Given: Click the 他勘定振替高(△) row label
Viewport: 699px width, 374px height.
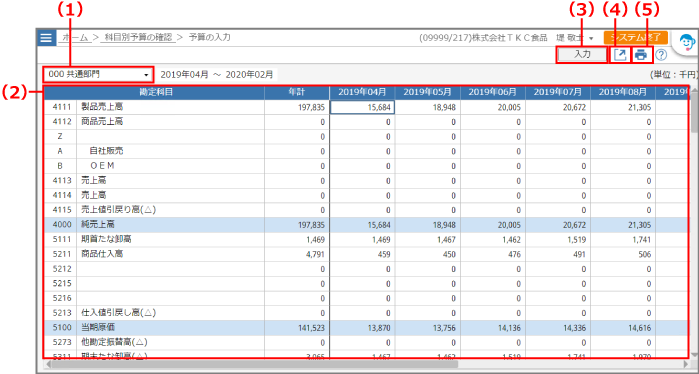Looking at the screenshot, I should pos(114,342).
